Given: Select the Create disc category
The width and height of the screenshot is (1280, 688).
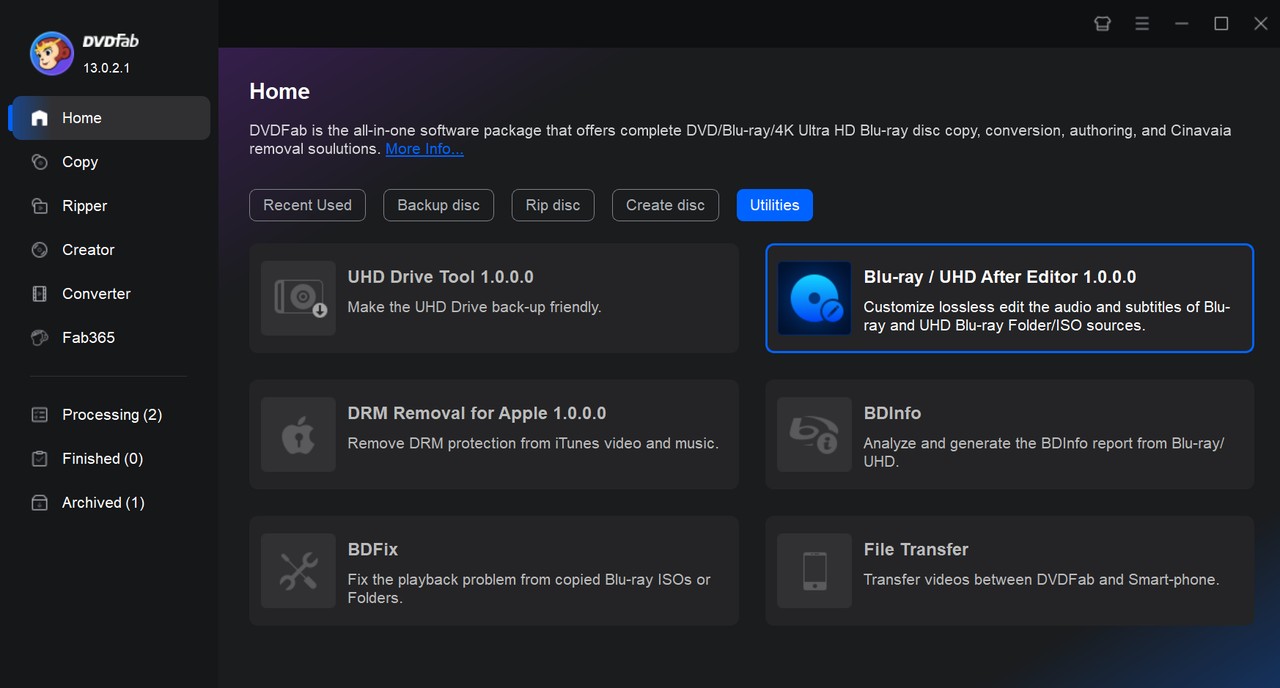Looking at the screenshot, I should pos(664,204).
